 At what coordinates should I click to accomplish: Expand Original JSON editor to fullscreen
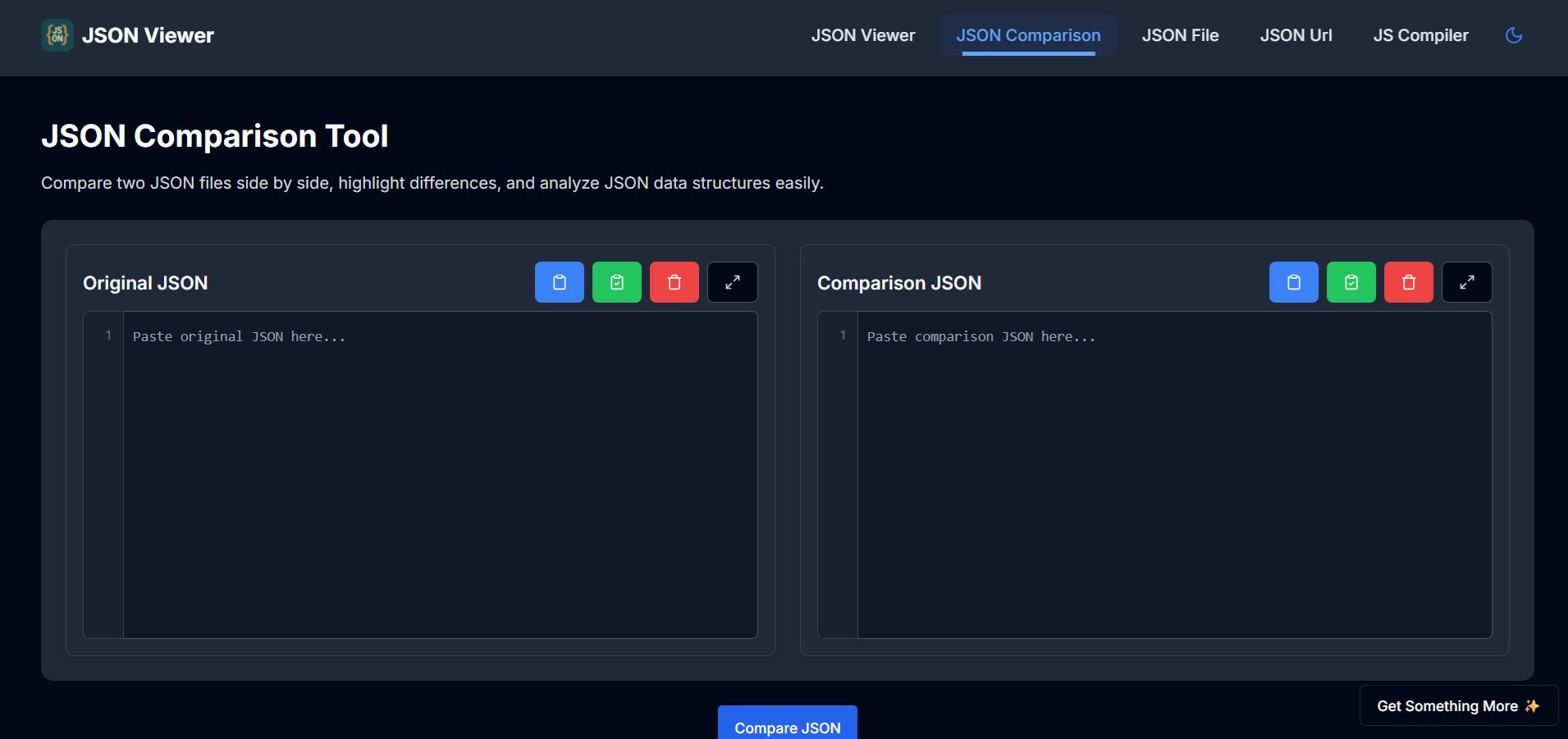click(732, 281)
